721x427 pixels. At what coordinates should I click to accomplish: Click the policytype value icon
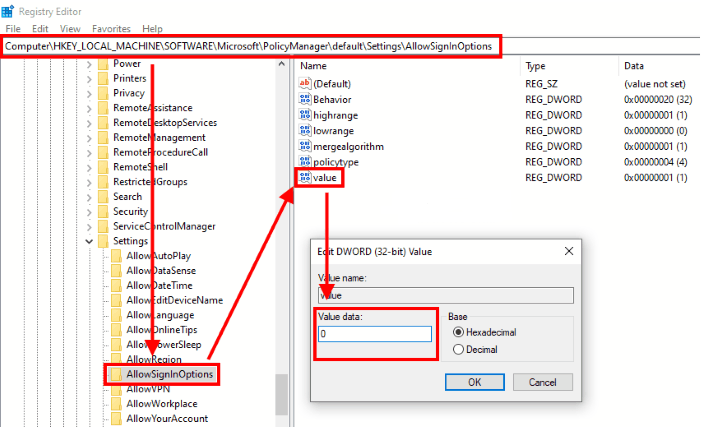[305, 161]
